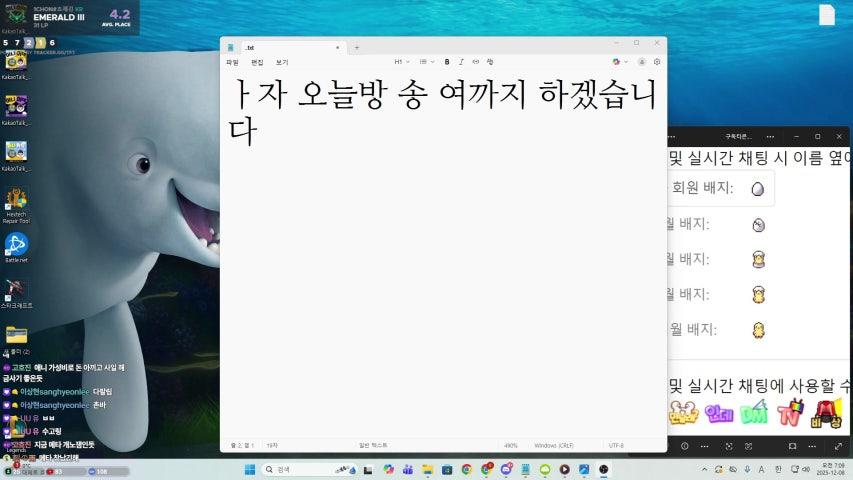
Task: Open the green chat app on taskbar
Action: 545,469
